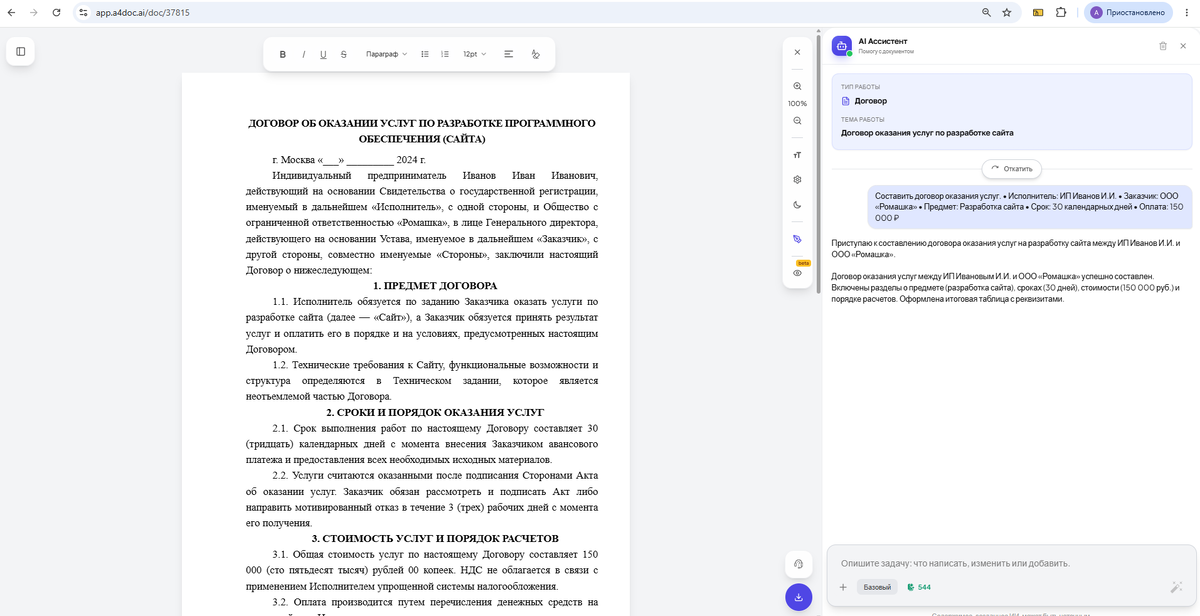Screen dimensions: 1200x616
Task: Toggle underline formatting
Action: [323, 54]
